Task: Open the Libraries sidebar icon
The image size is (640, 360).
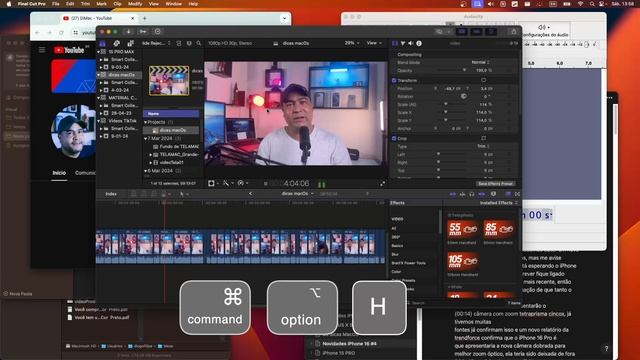Action: click(x=103, y=43)
